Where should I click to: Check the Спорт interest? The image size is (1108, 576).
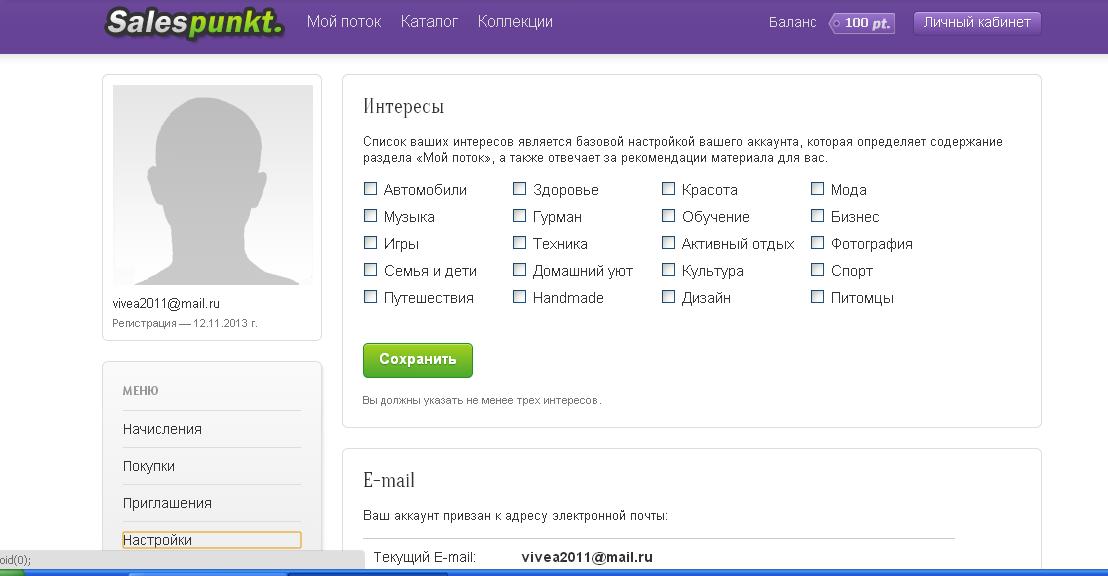(818, 269)
